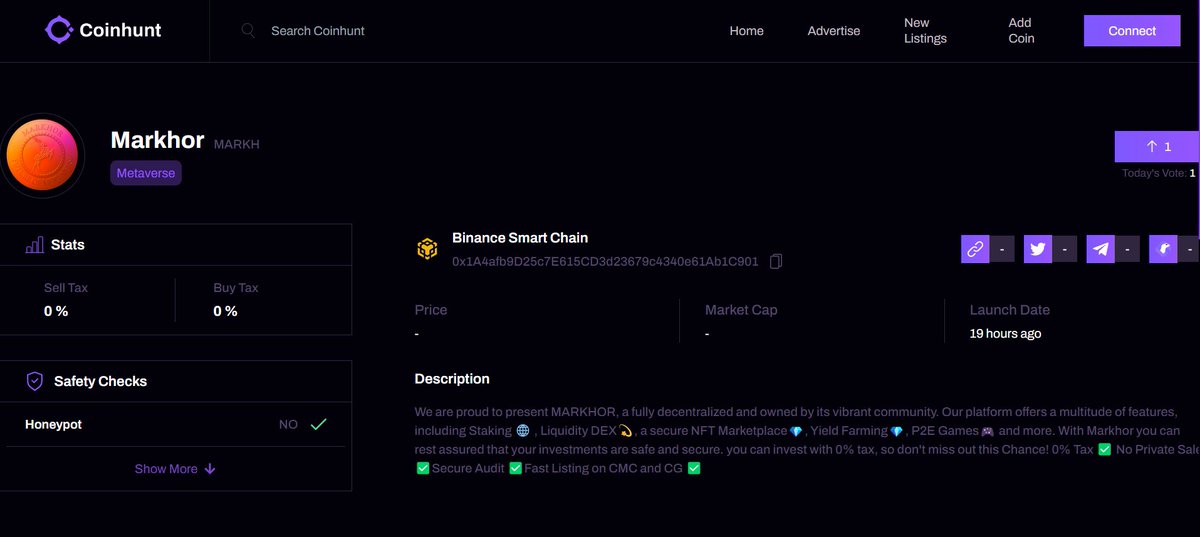The width and height of the screenshot is (1200, 537).
Task: Click the Safety Checks shield icon
Action: pos(34,381)
